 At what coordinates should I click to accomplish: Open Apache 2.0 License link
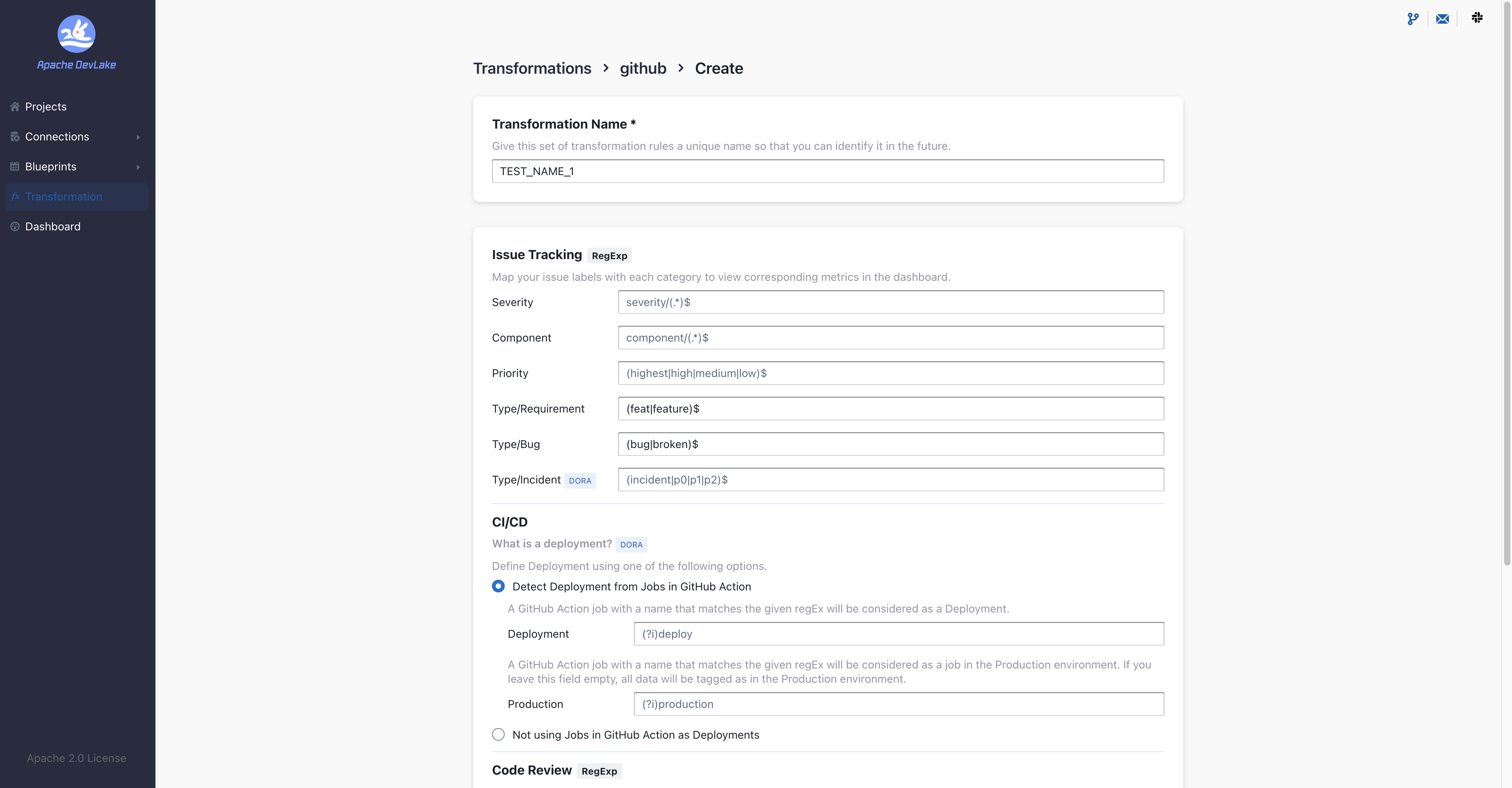[76, 758]
